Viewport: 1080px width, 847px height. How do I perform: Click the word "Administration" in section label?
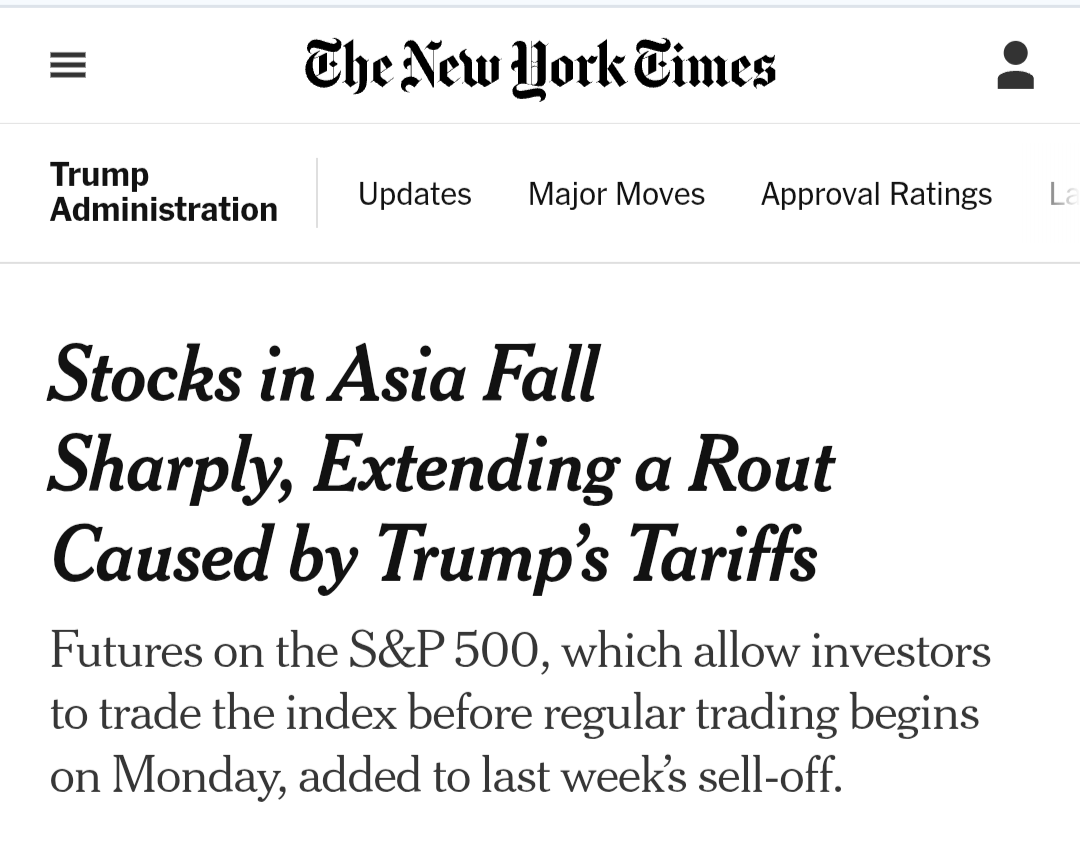tap(163, 209)
